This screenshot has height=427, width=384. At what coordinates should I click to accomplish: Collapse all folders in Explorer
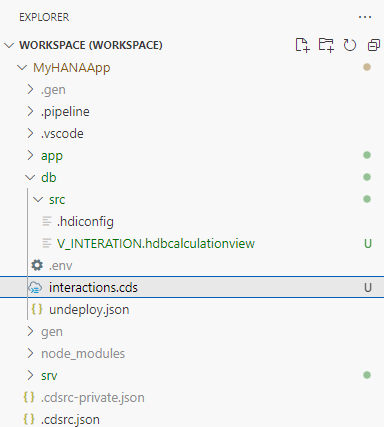pos(374,45)
